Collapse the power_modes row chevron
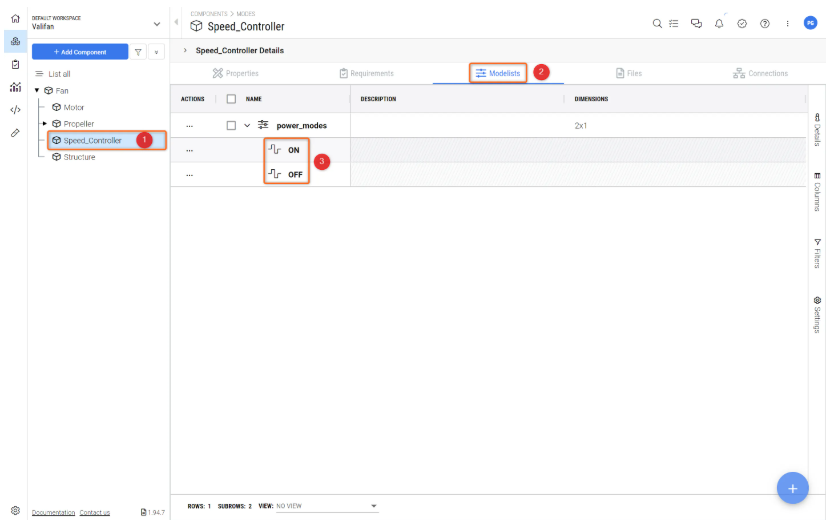 (247, 126)
